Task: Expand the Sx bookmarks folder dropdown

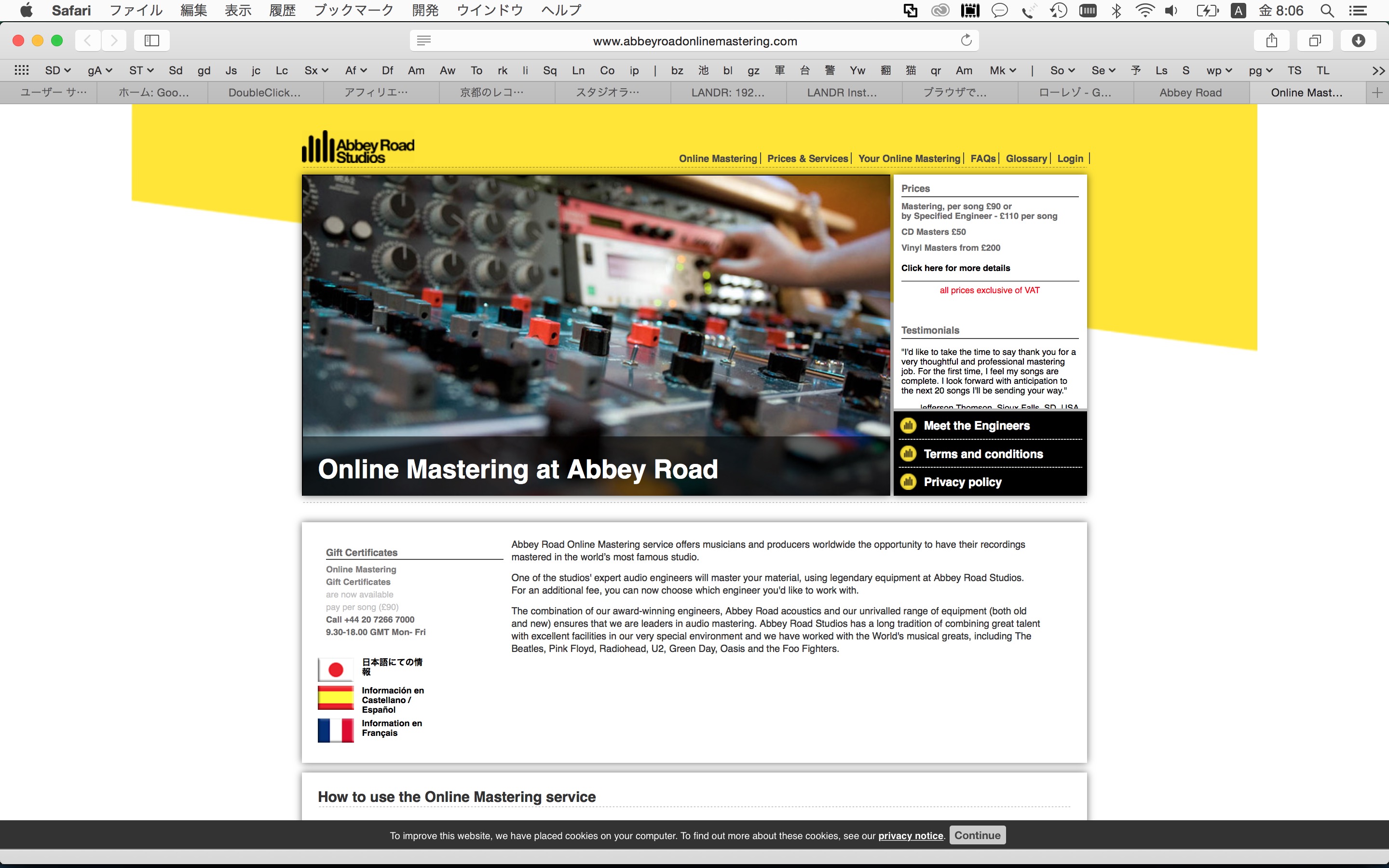Action: pyautogui.click(x=316, y=70)
